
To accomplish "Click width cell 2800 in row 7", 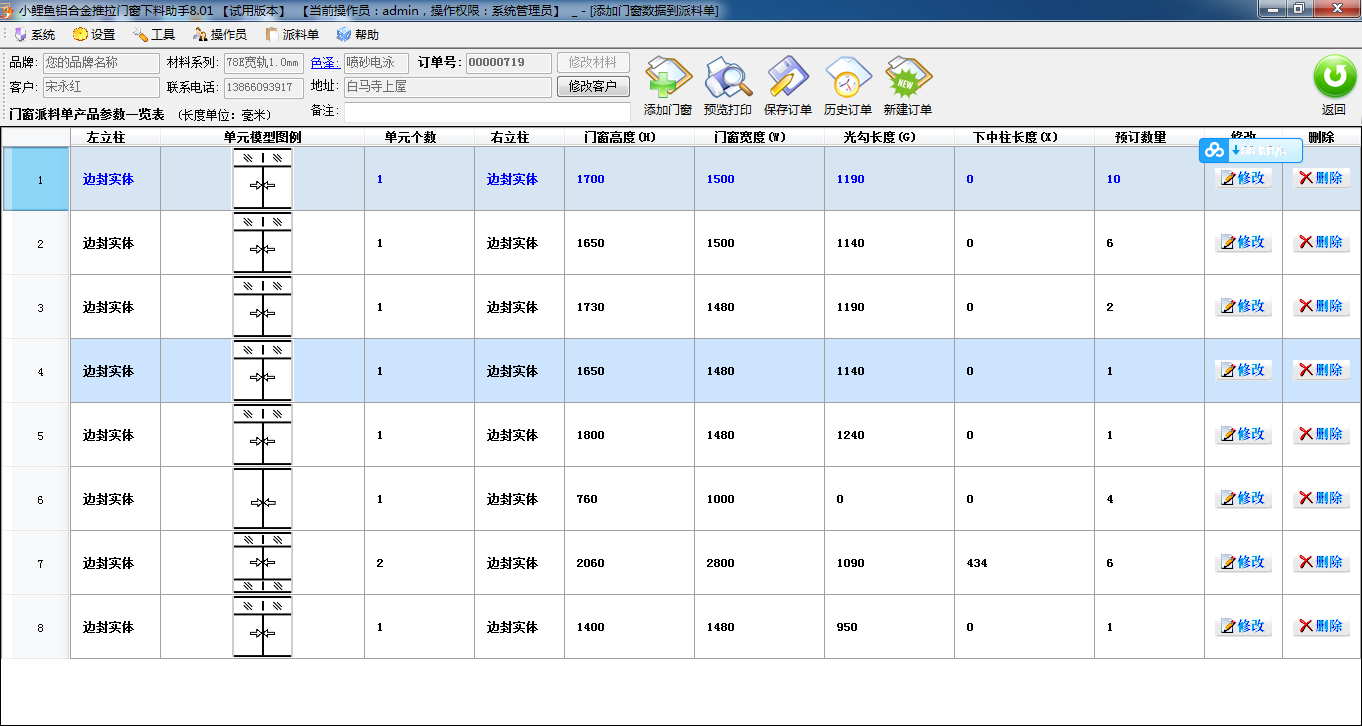I will pos(759,563).
